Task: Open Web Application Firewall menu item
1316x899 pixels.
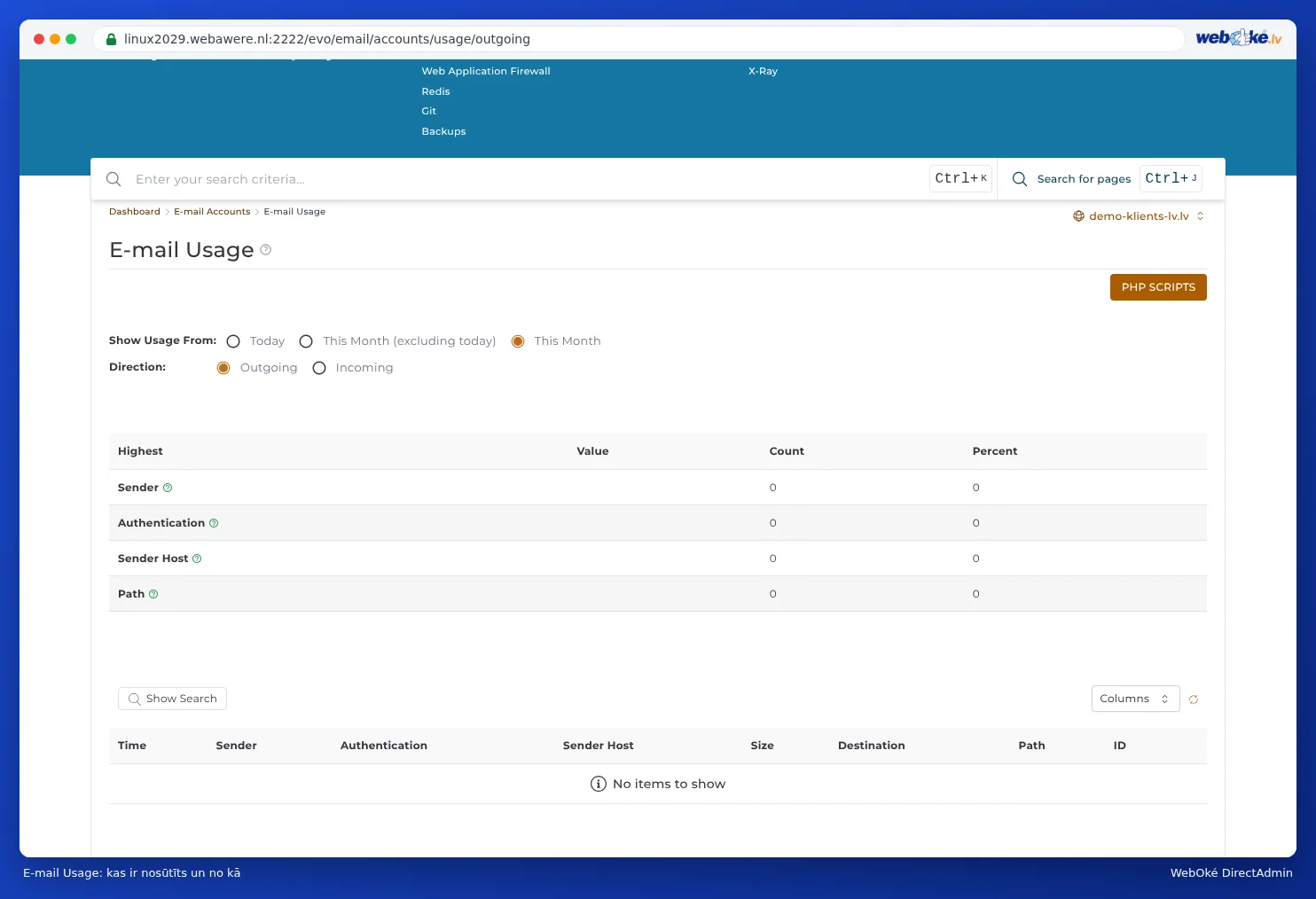Action: pos(486,71)
